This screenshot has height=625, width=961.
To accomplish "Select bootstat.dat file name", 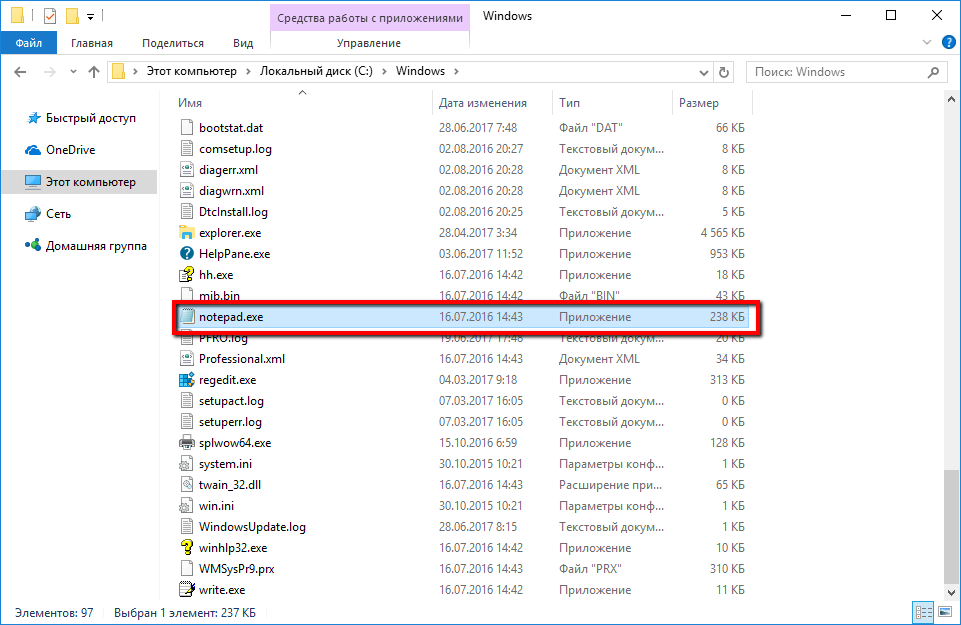I will [x=231, y=128].
